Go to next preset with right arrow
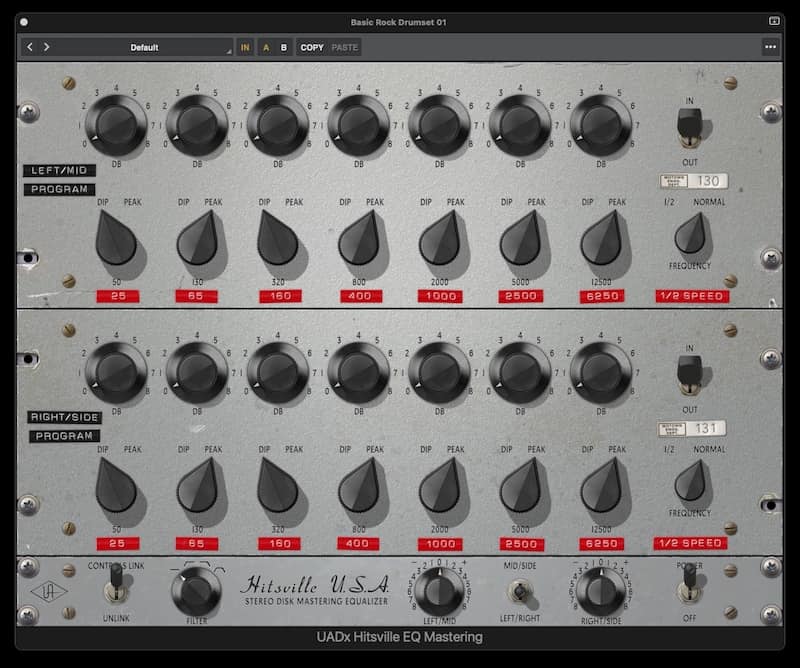The image size is (800, 668). coord(46,47)
